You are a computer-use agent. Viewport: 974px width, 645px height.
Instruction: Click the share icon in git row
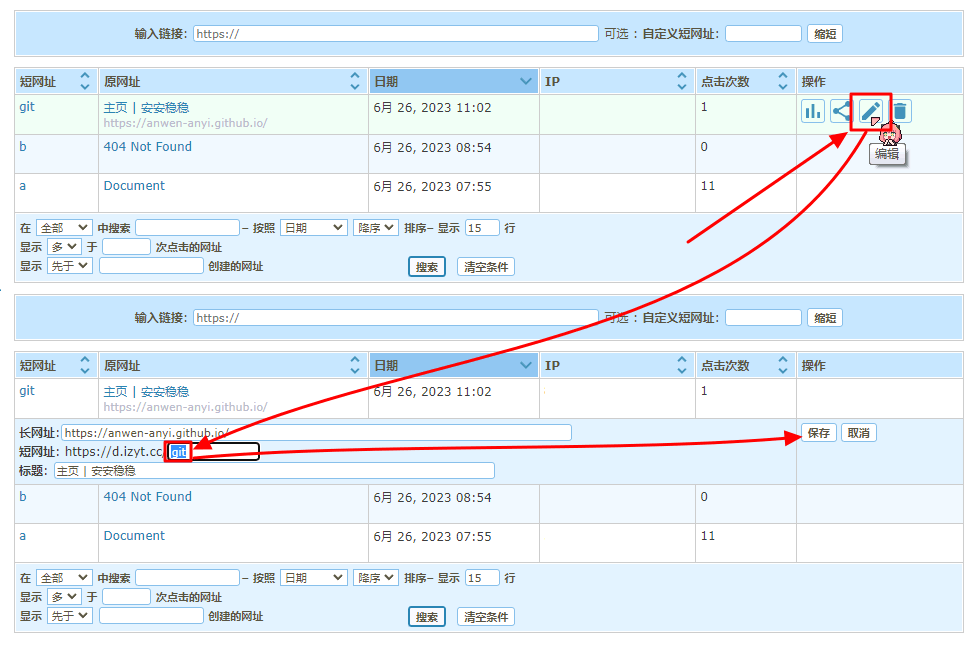pyautogui.click(x=841, y=111)
